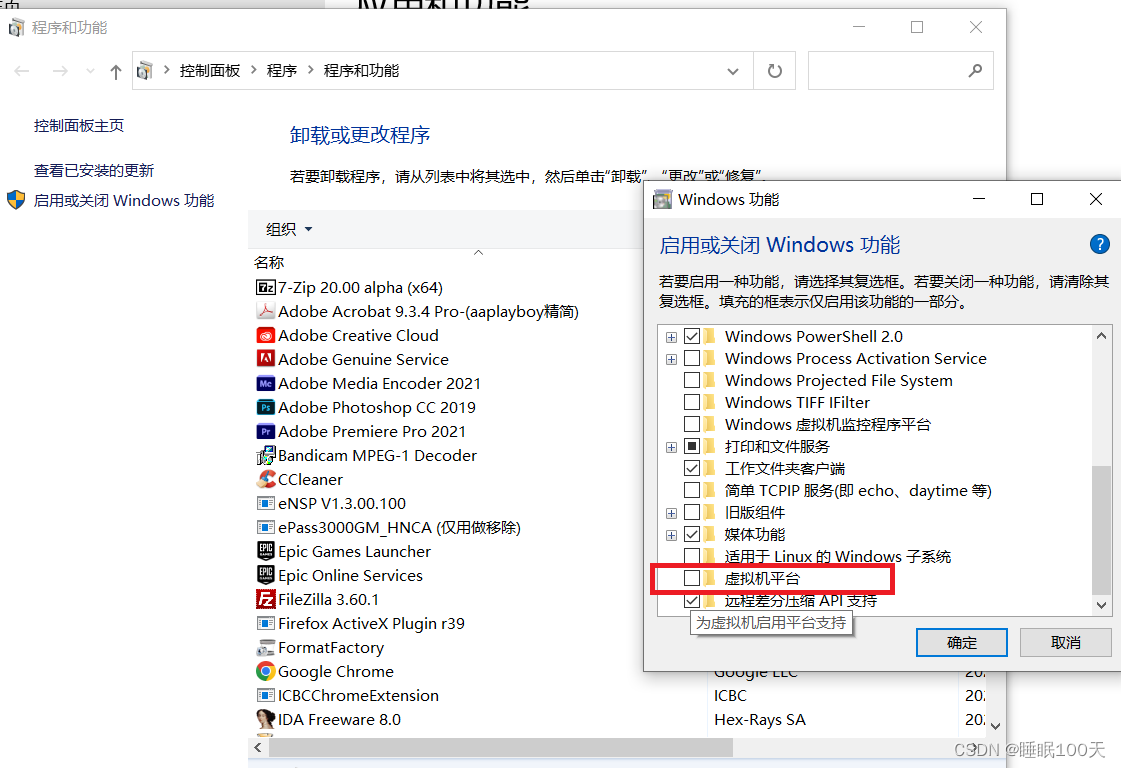Expand Windows PowerShell 2.0 tree node
1121x768 pixels.
coord(671,338)
